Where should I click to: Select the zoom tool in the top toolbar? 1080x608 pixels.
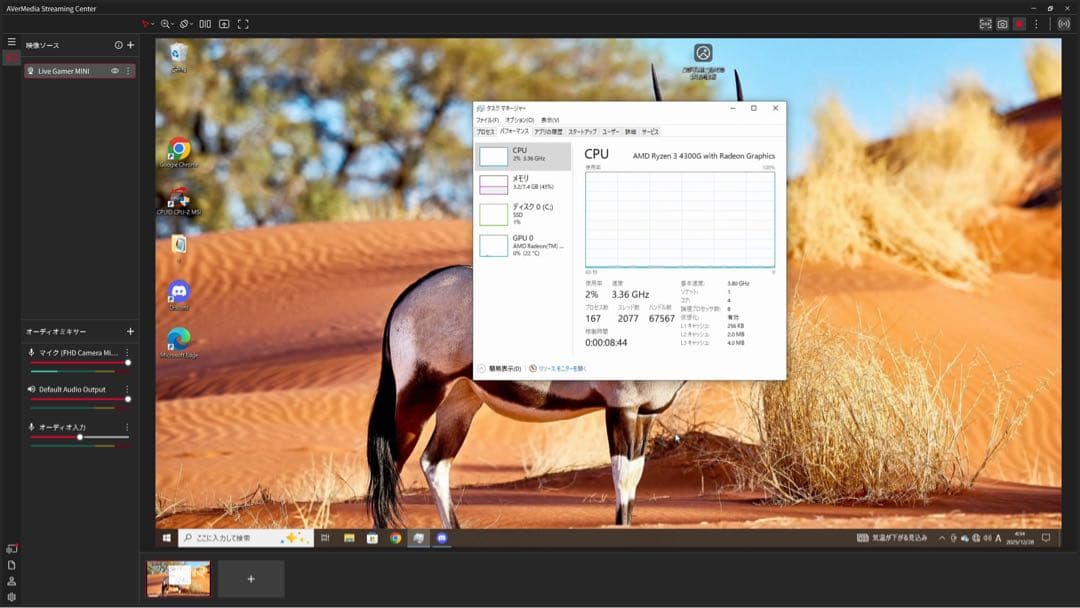(x=165, y=24)
